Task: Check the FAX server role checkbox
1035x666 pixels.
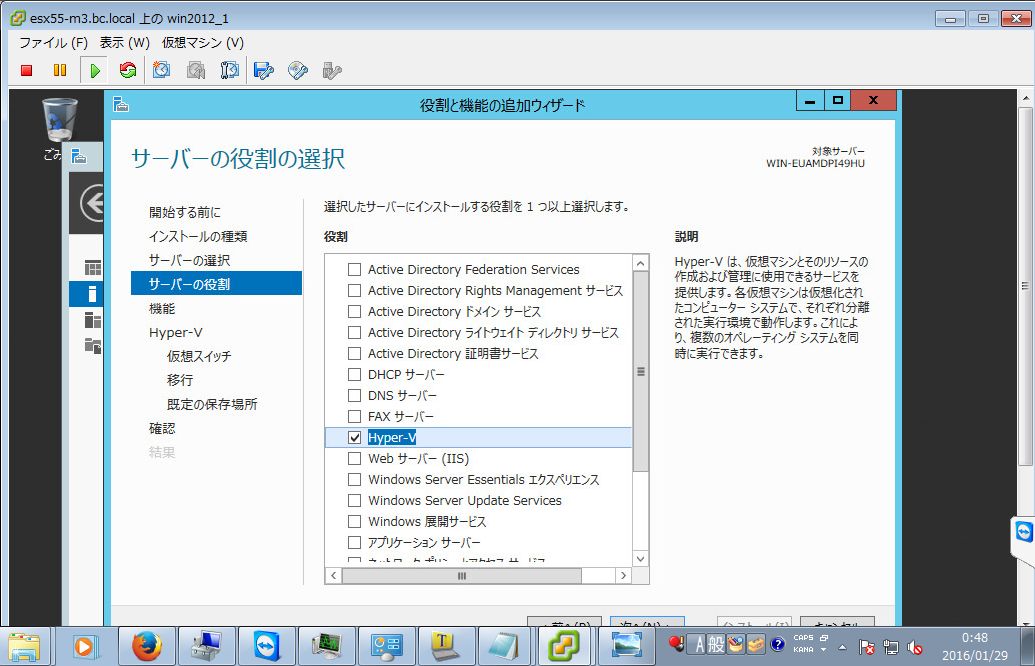Action: tap(354, 416)
